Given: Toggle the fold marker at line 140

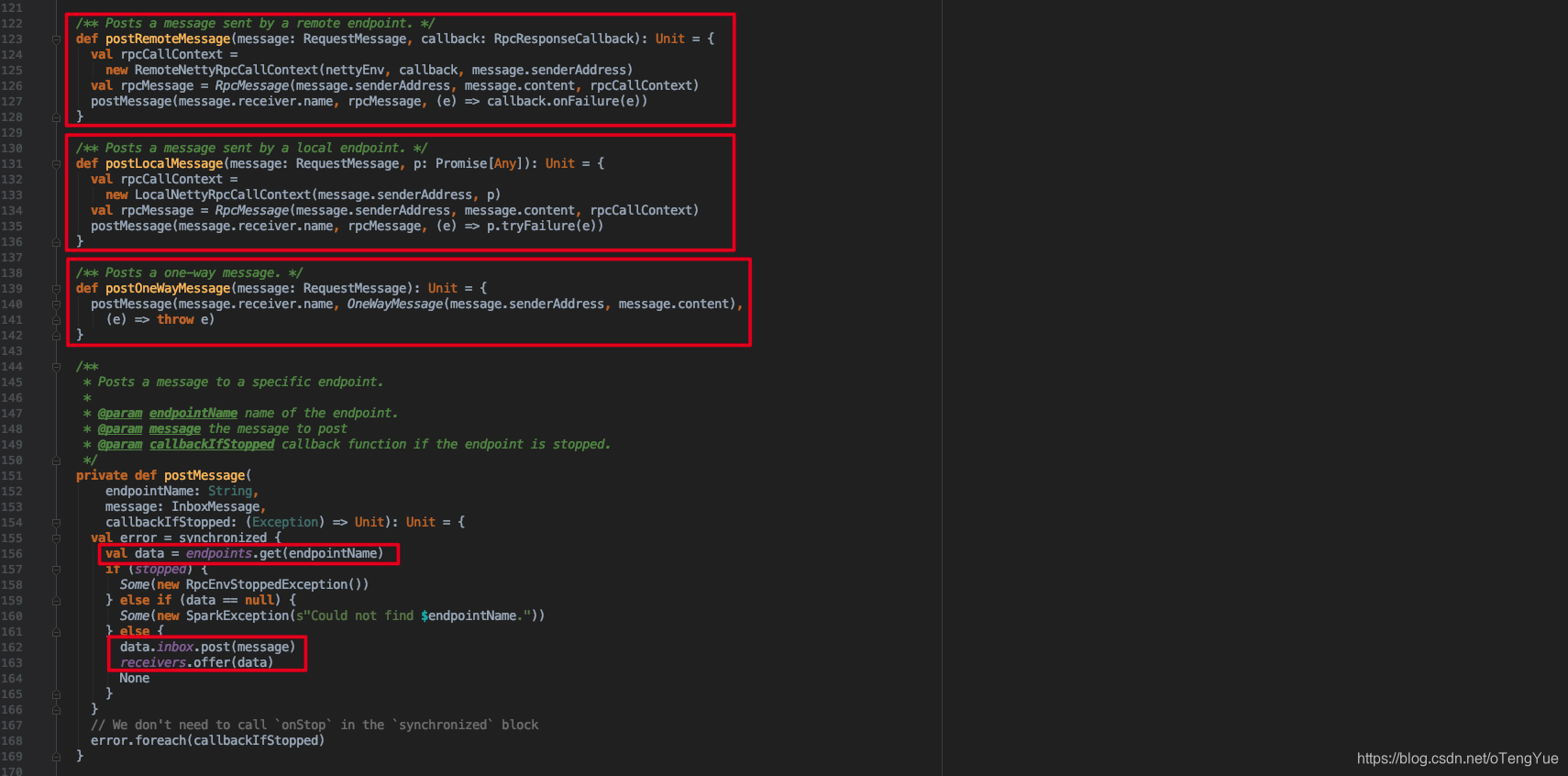Looking at the screenshot, I should [x=56, y=305].
